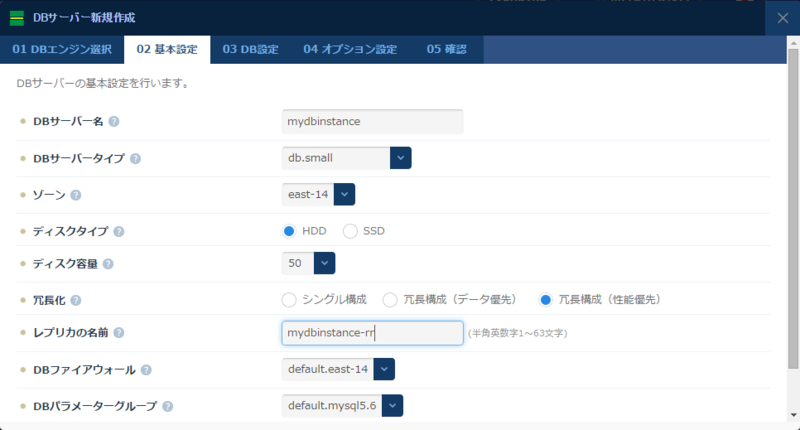Select HDD disk type radio button
800x430 pixels.
coord(289,231)
